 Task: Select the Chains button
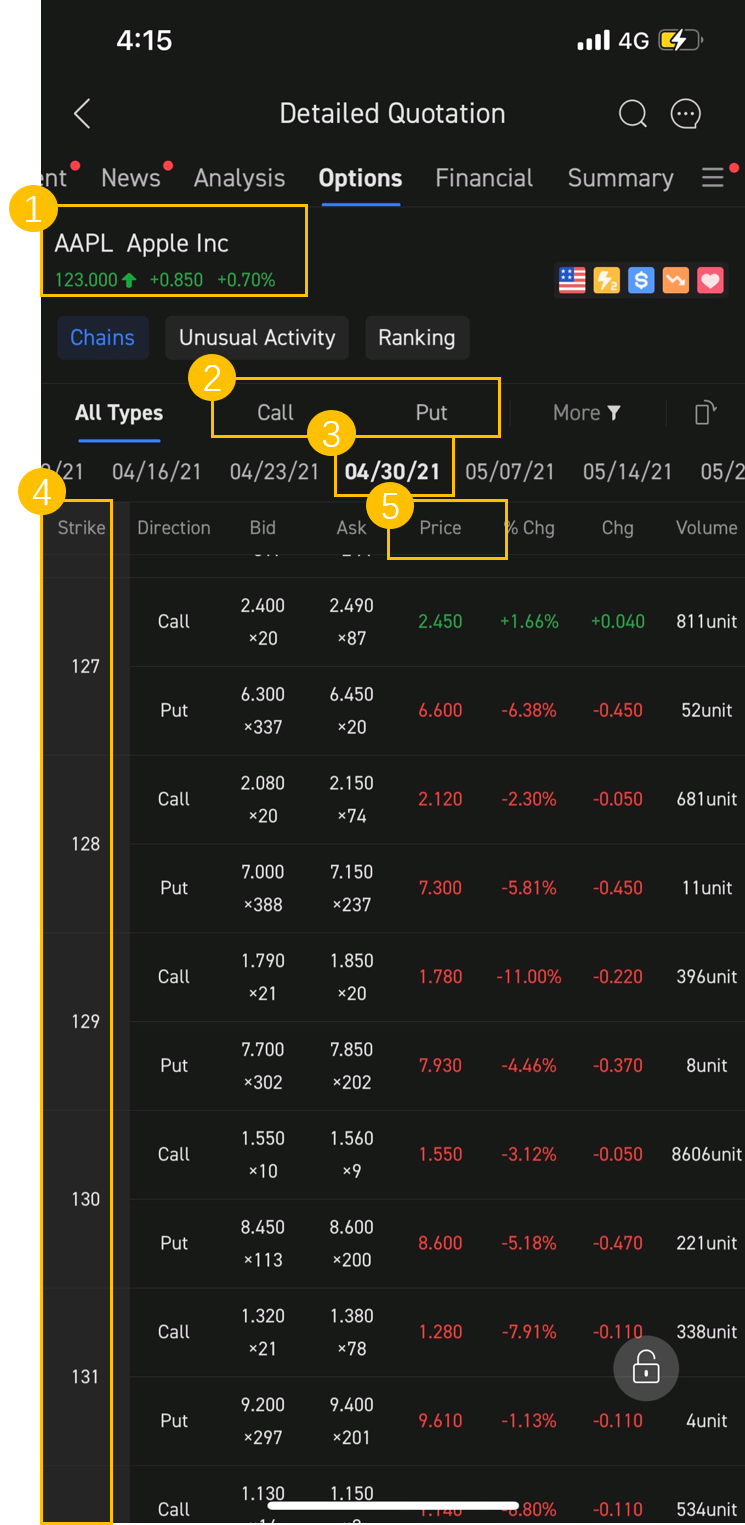click(102, 338)
